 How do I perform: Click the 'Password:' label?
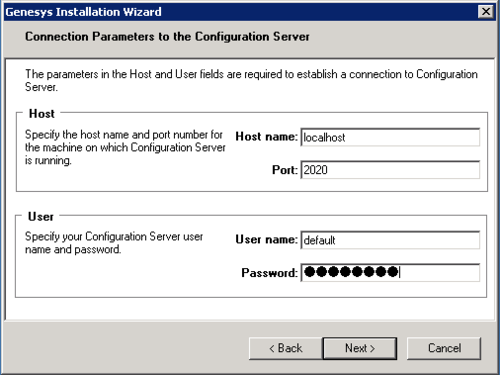tap(269, 273)
